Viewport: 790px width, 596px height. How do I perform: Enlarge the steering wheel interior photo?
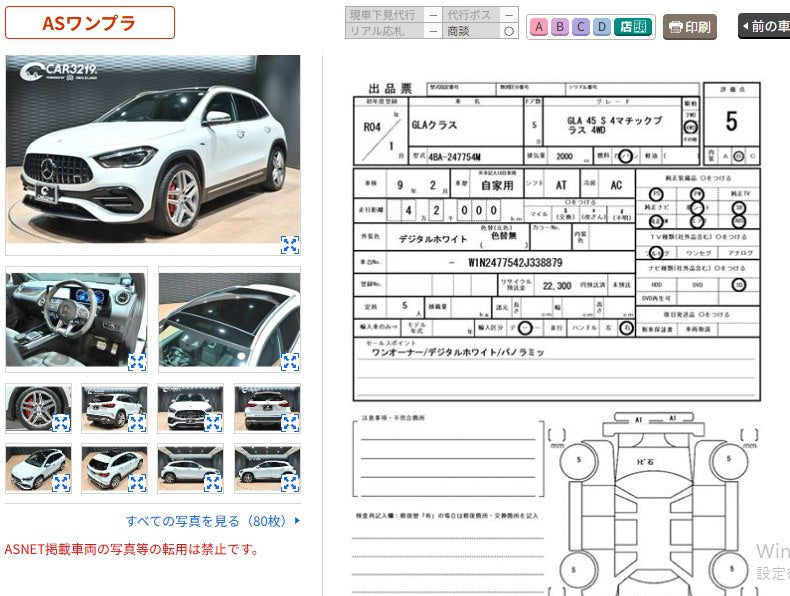tap(136, 361)
